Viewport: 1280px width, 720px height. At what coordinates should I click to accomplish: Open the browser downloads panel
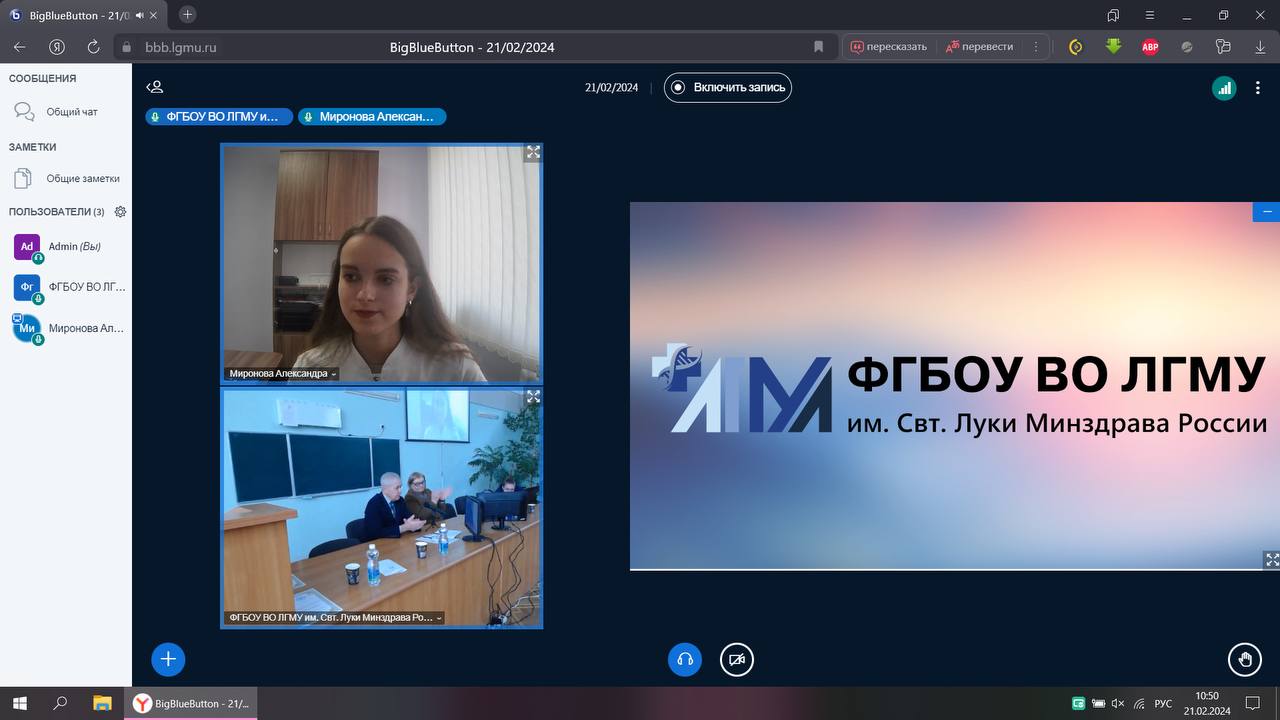[1260, 47]
